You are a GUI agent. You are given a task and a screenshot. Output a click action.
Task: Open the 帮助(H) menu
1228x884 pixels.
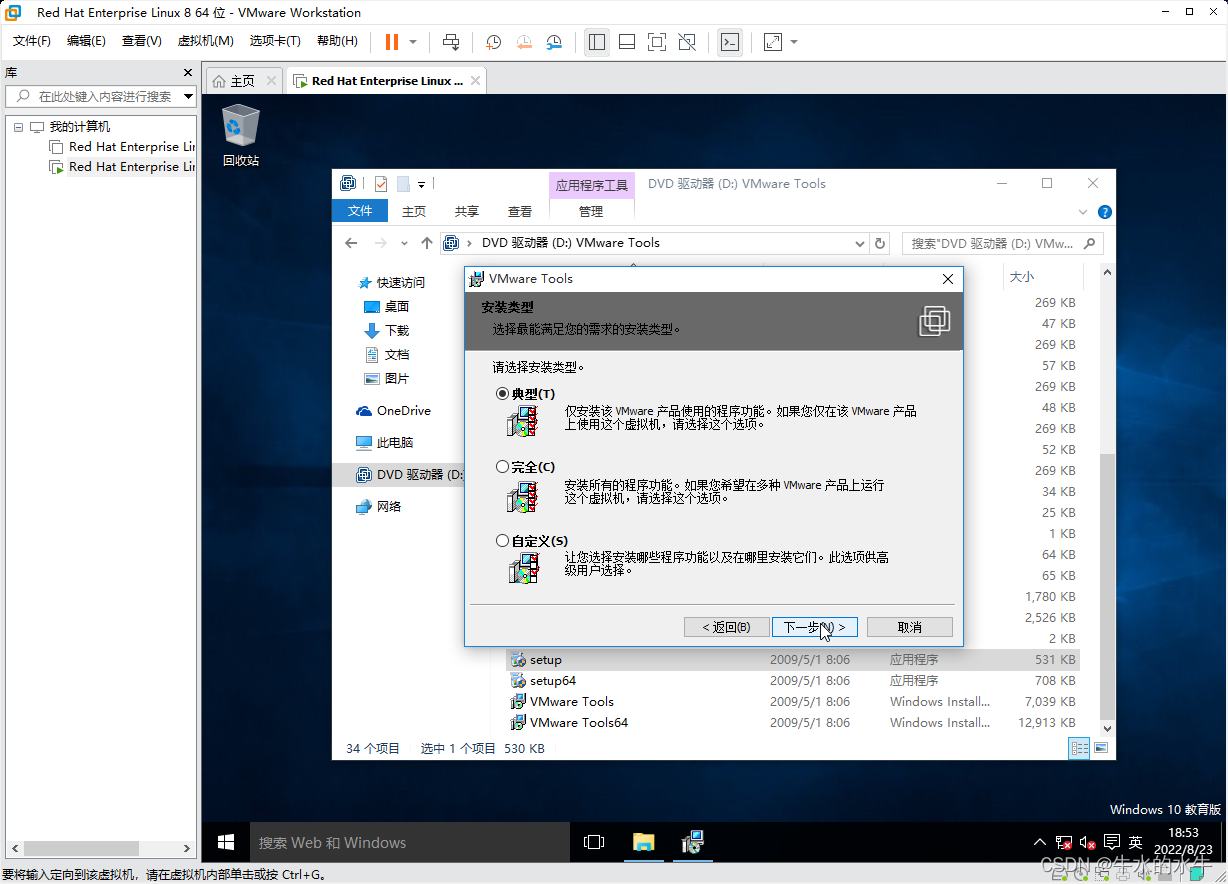[x=337, y=41]
